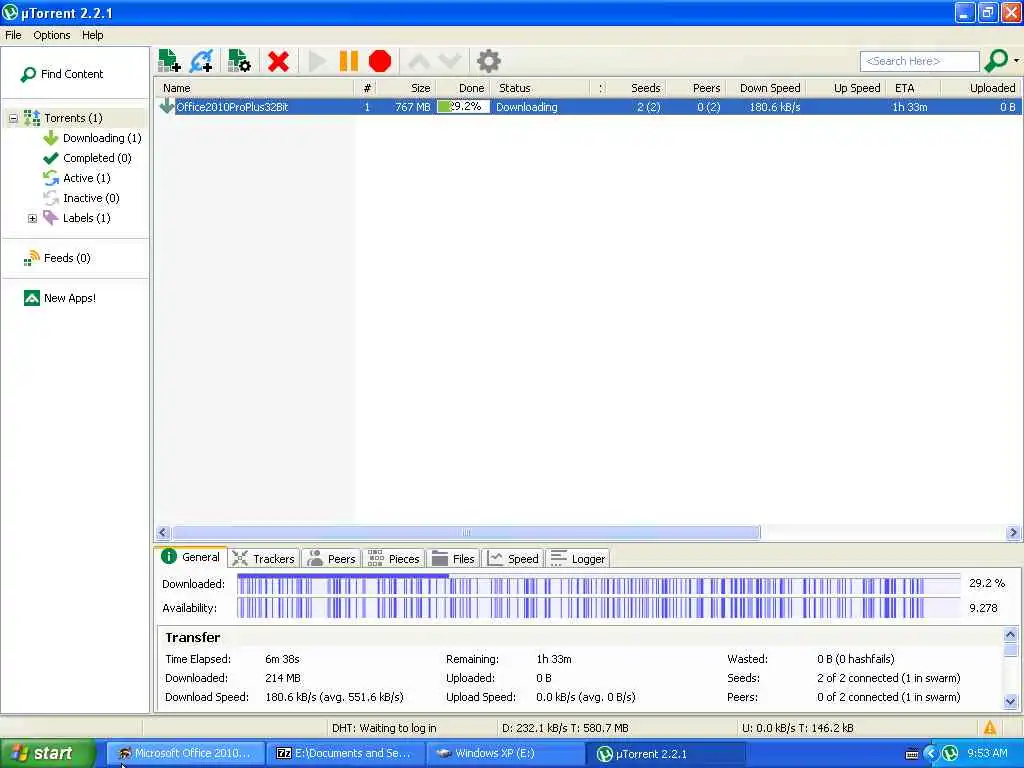The image size is (1024, 768).
Task: Click into the Search Here field
Action: point(920,61)
